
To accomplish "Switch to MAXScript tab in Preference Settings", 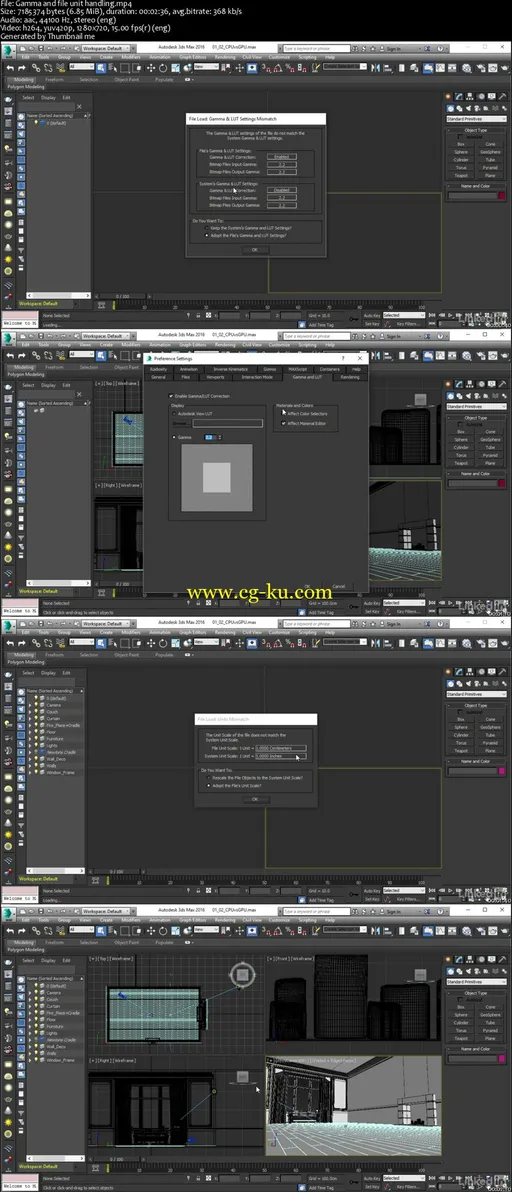I will point(296,369).
